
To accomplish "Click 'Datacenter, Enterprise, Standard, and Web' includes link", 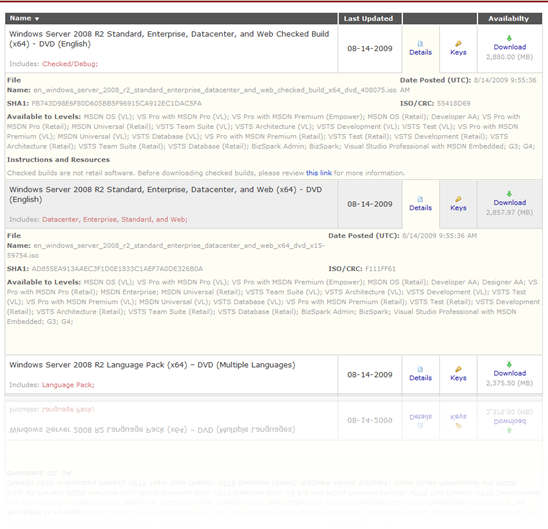I will click(x=115, y=219).
